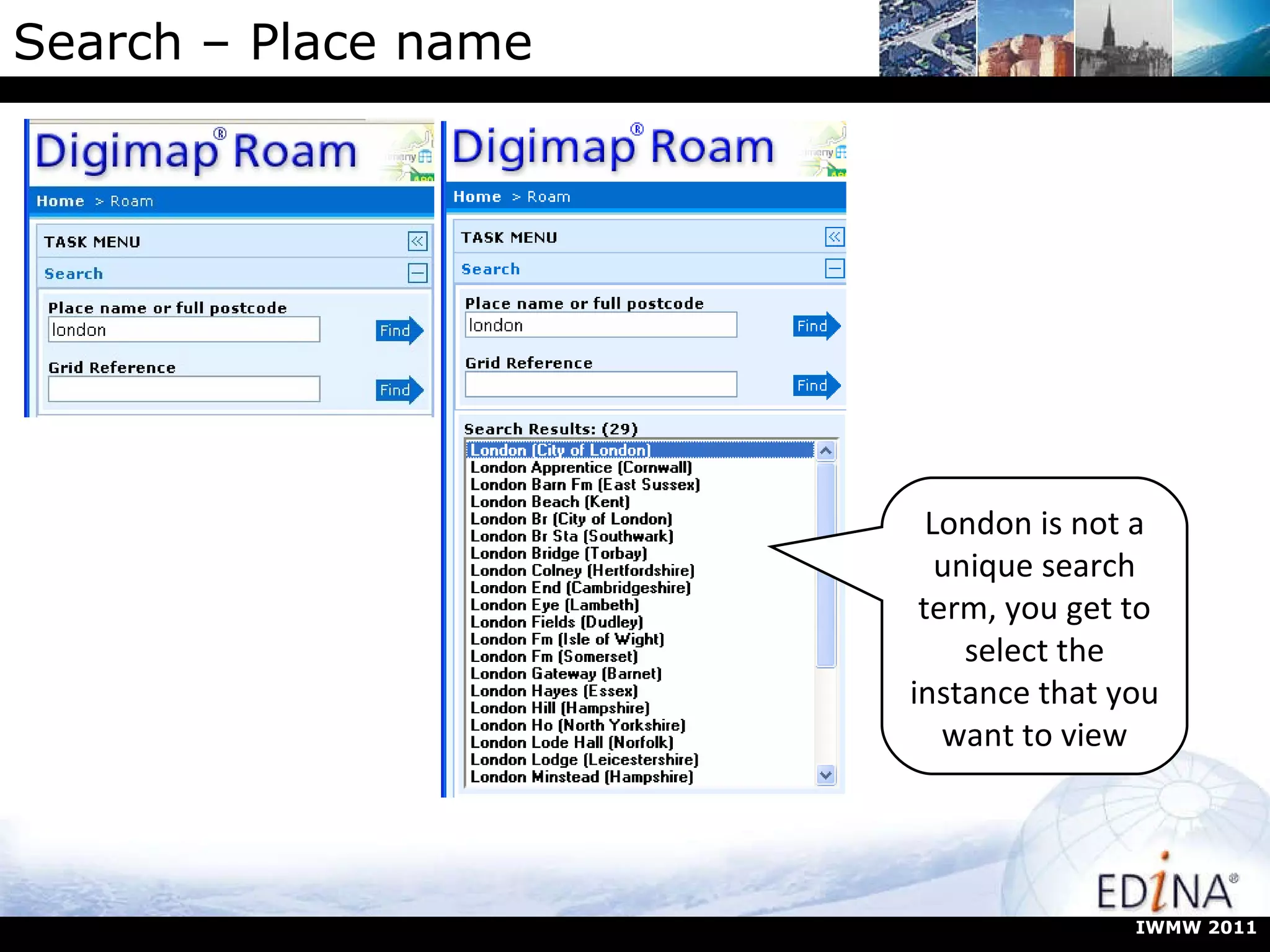This screenshot has height=952, width=1270.
Task: Click Digimap Roam logo in left panel
Action: [x=196, y=151]
